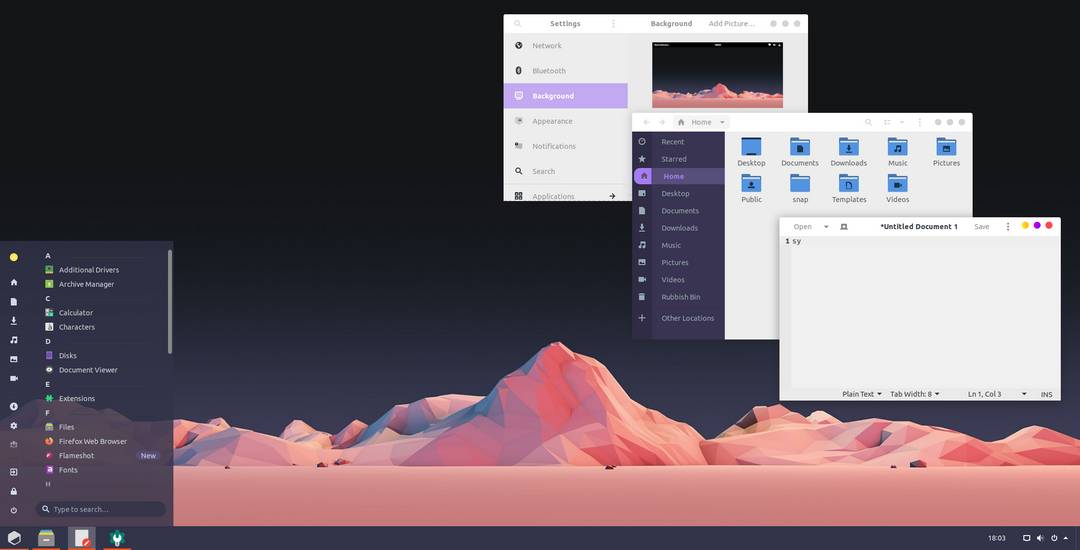Screen dimensions: 1080x550
Task: Open Notifications in the Settings sidebar
Action: tap(565, 146)
